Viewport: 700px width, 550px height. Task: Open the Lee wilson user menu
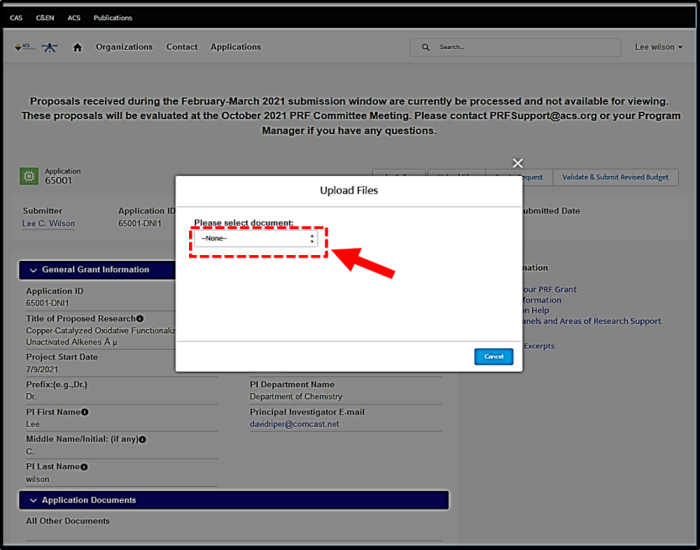click(659, 47)
